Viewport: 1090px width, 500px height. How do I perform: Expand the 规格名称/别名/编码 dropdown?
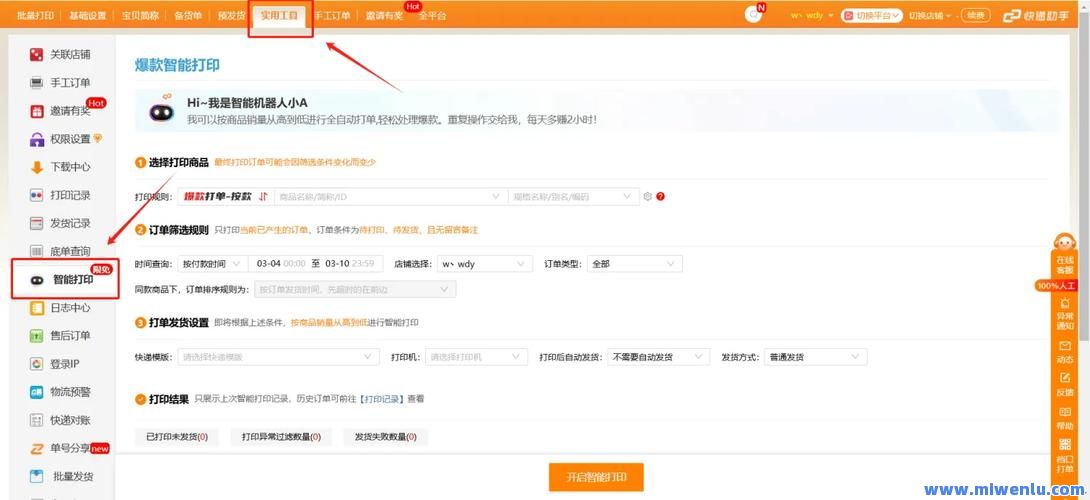pos(574,197)
